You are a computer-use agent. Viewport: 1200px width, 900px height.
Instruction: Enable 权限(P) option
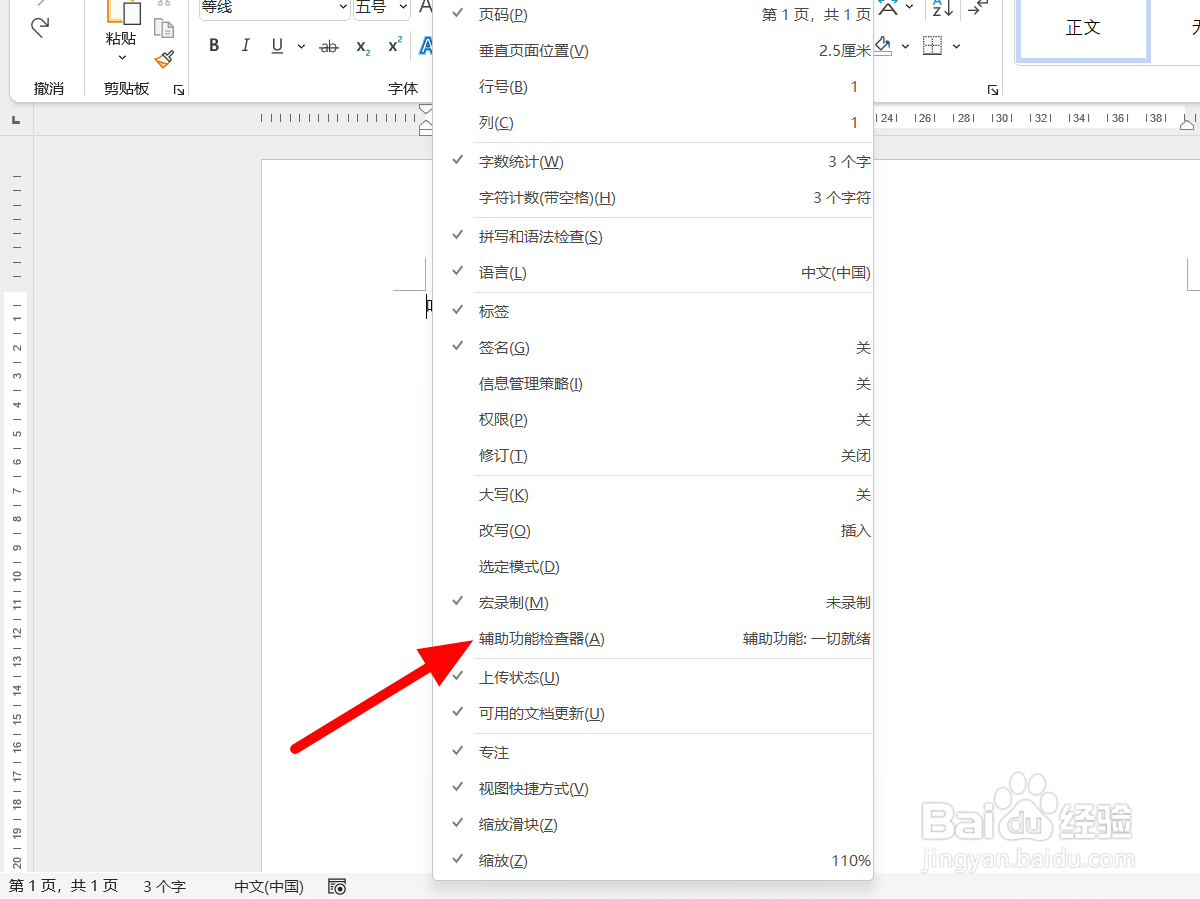[653, 420]
